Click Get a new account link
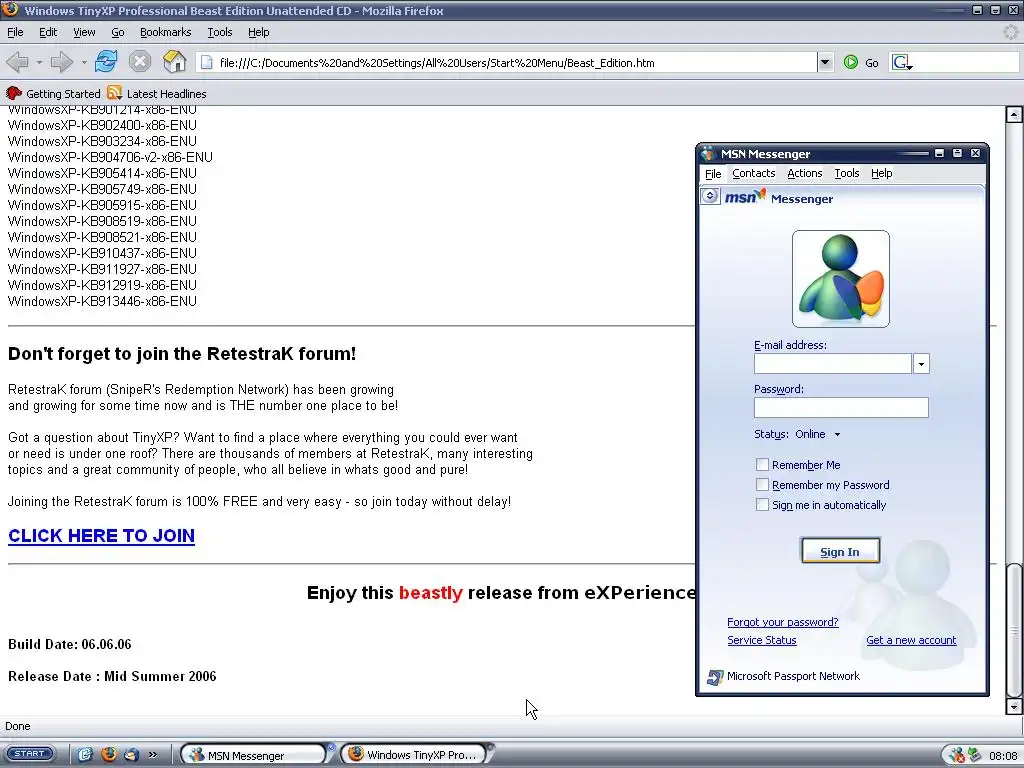 coord(911,641)
